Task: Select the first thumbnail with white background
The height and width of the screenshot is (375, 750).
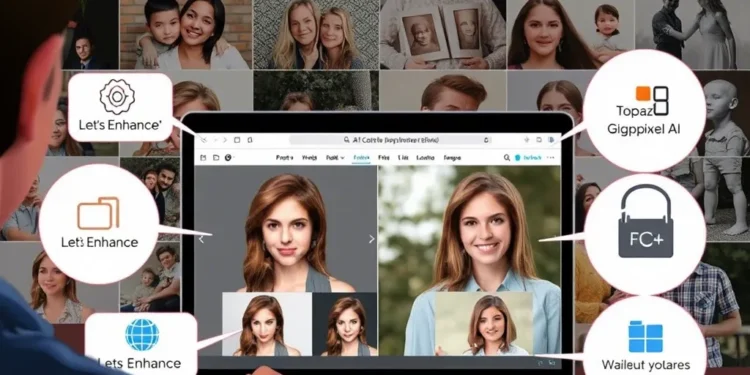Action: click(x=267, y=325)
